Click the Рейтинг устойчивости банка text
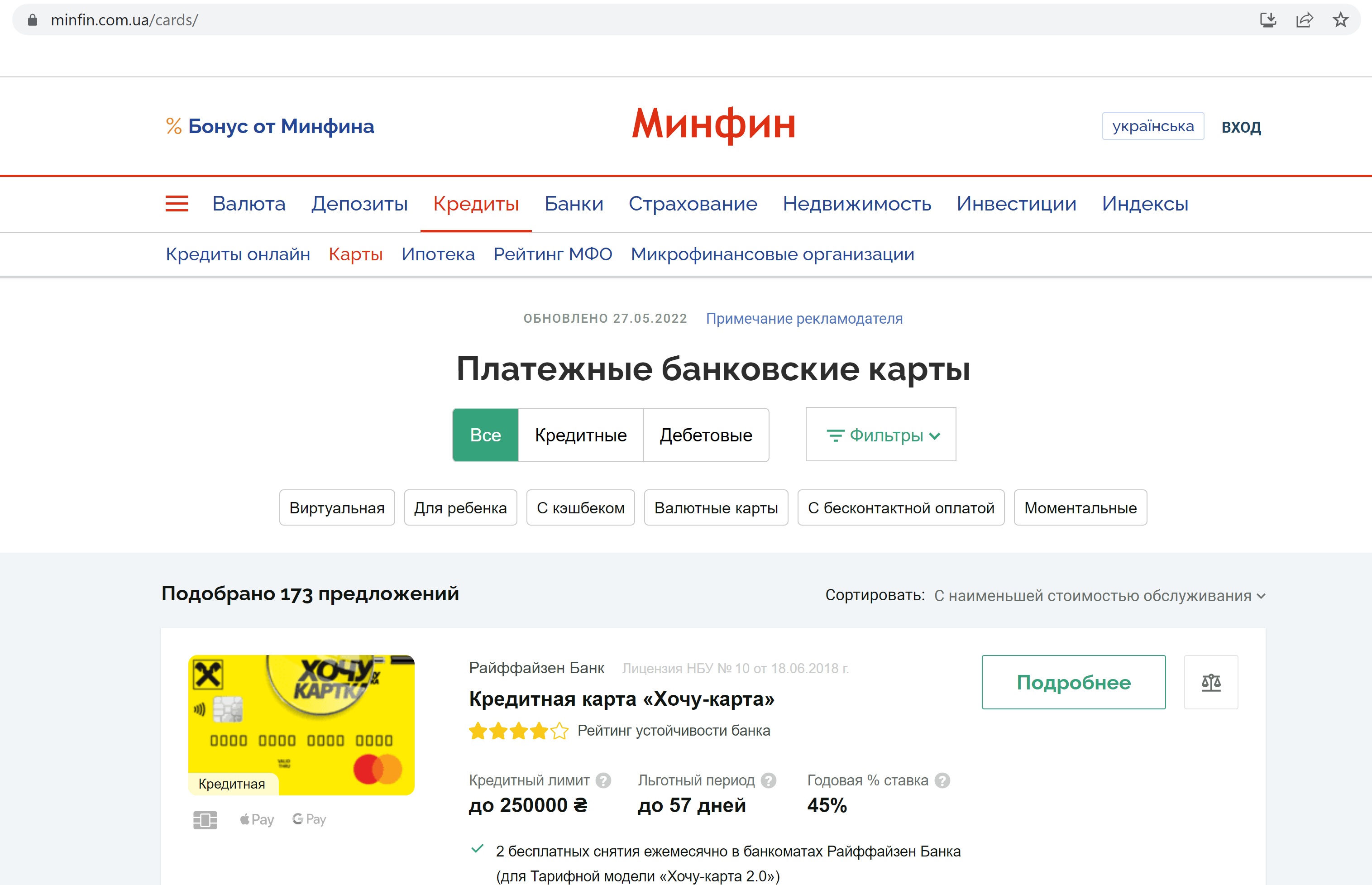The width and height of the screenshot is (1372, 885). tap(674, 731)
